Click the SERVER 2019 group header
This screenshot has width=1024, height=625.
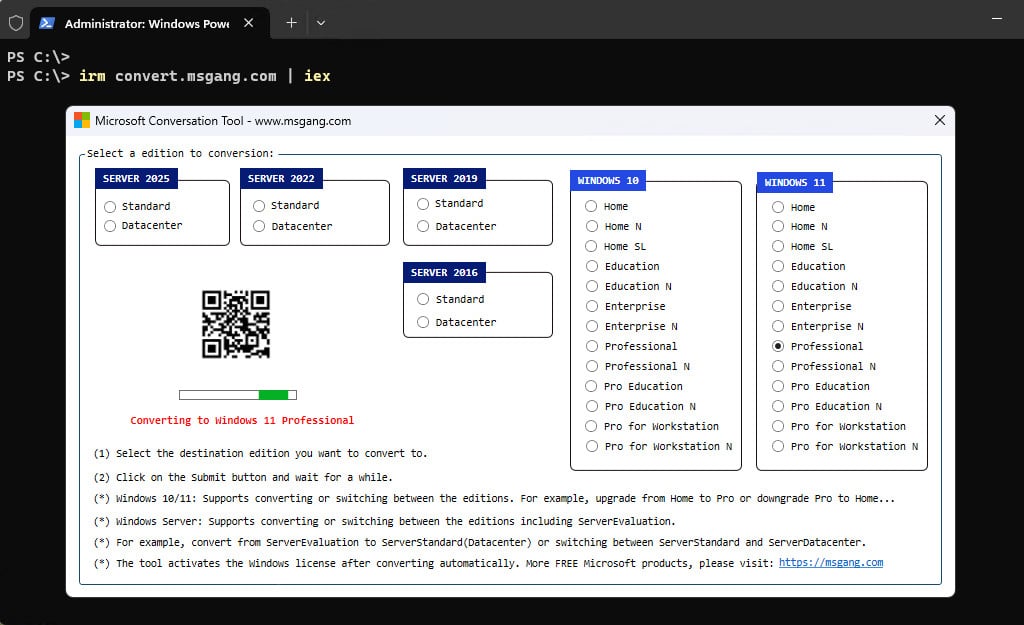(x=444, y=178)
